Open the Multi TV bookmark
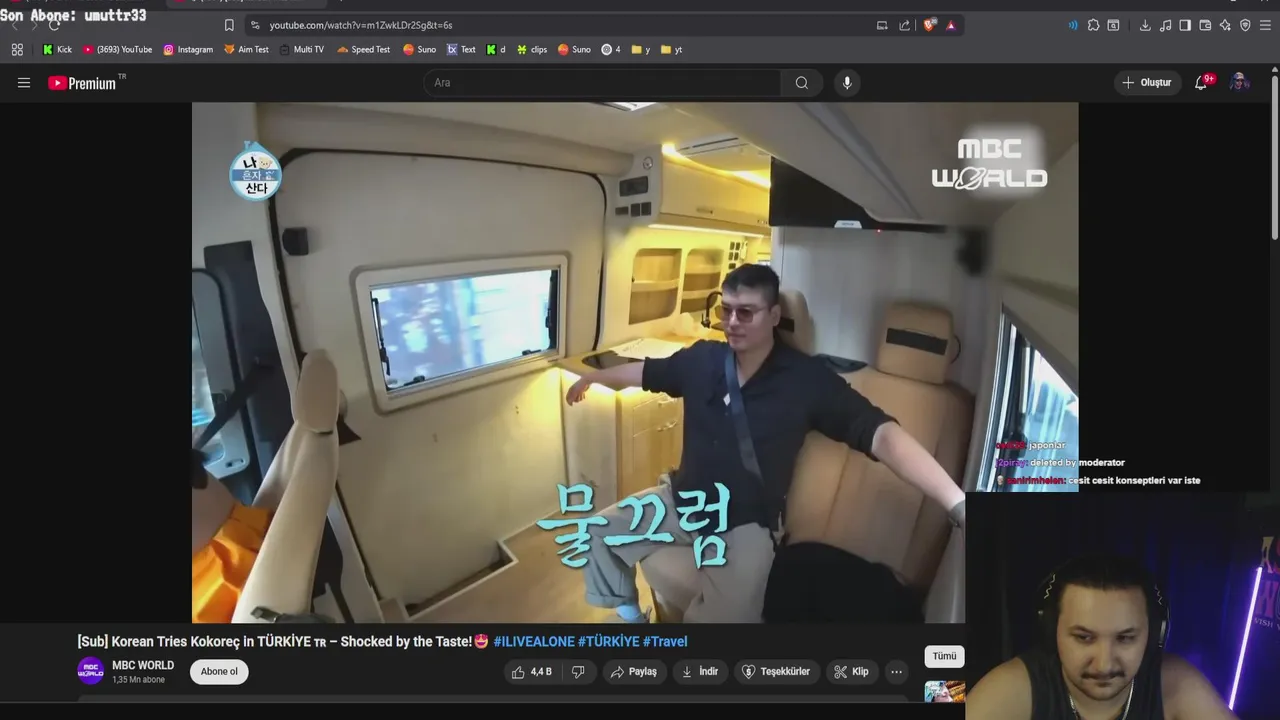 pyautogui.click(x=301, y=49)
